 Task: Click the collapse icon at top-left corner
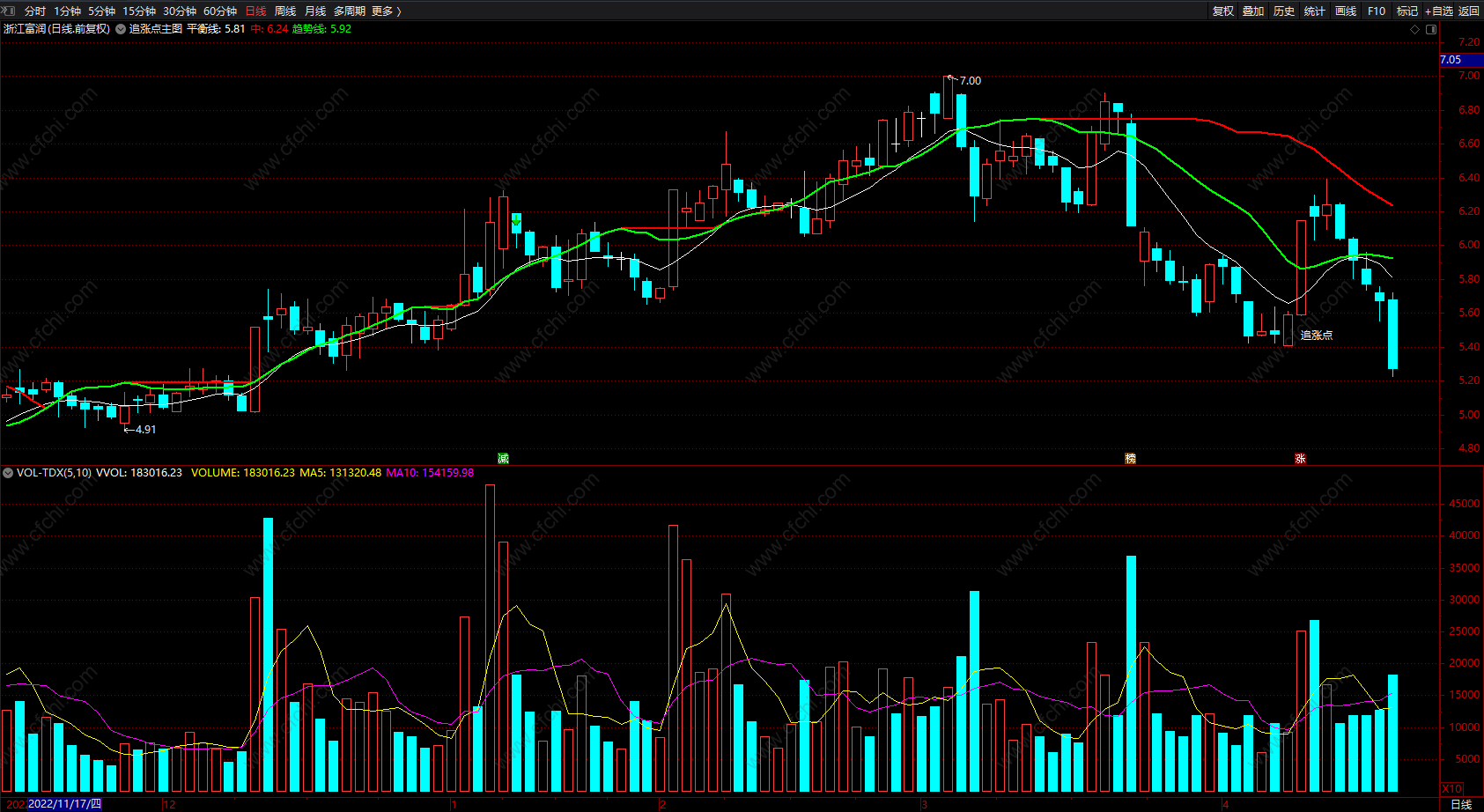[x=8, y=11]
